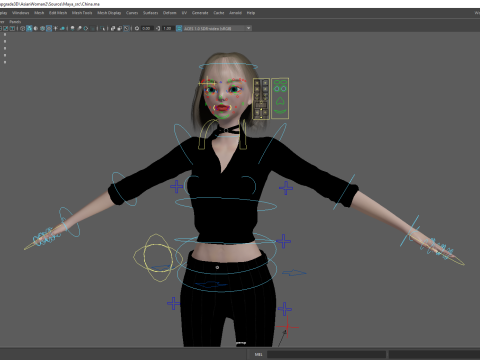Select the green eyebrow shapes in face panel
The width and height of the screenshot is (480, 360).
tap(280, 82)
